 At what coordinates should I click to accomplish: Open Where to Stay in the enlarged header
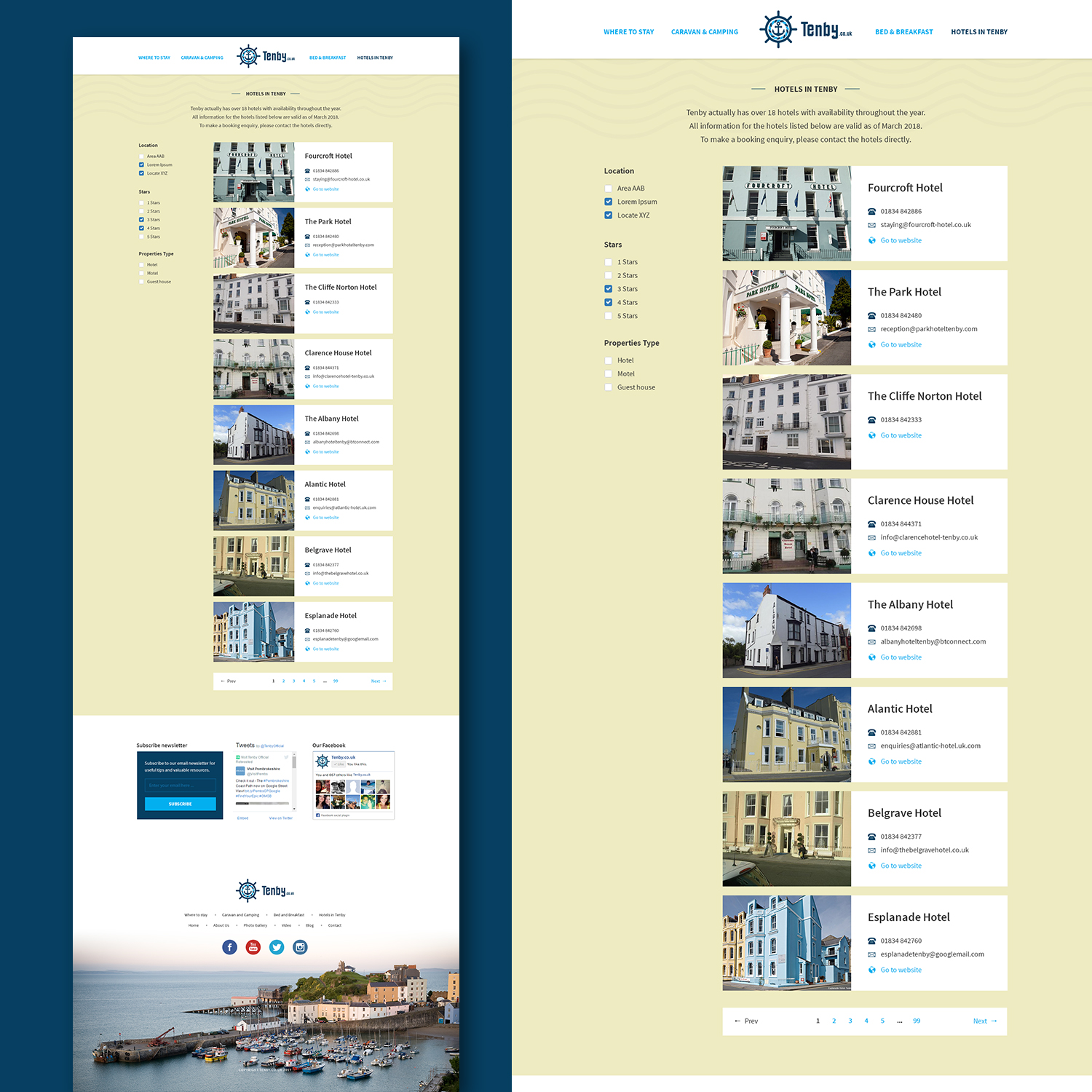[629, 32]
